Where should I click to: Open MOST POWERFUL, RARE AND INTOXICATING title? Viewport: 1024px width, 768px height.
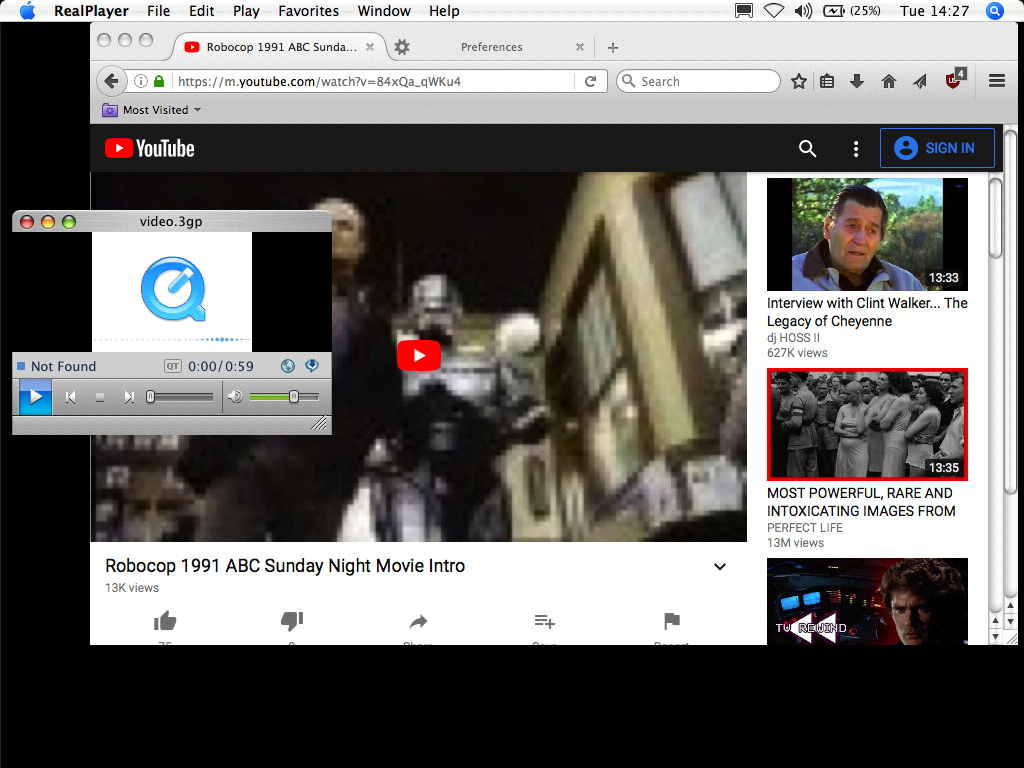click(861, 502)
